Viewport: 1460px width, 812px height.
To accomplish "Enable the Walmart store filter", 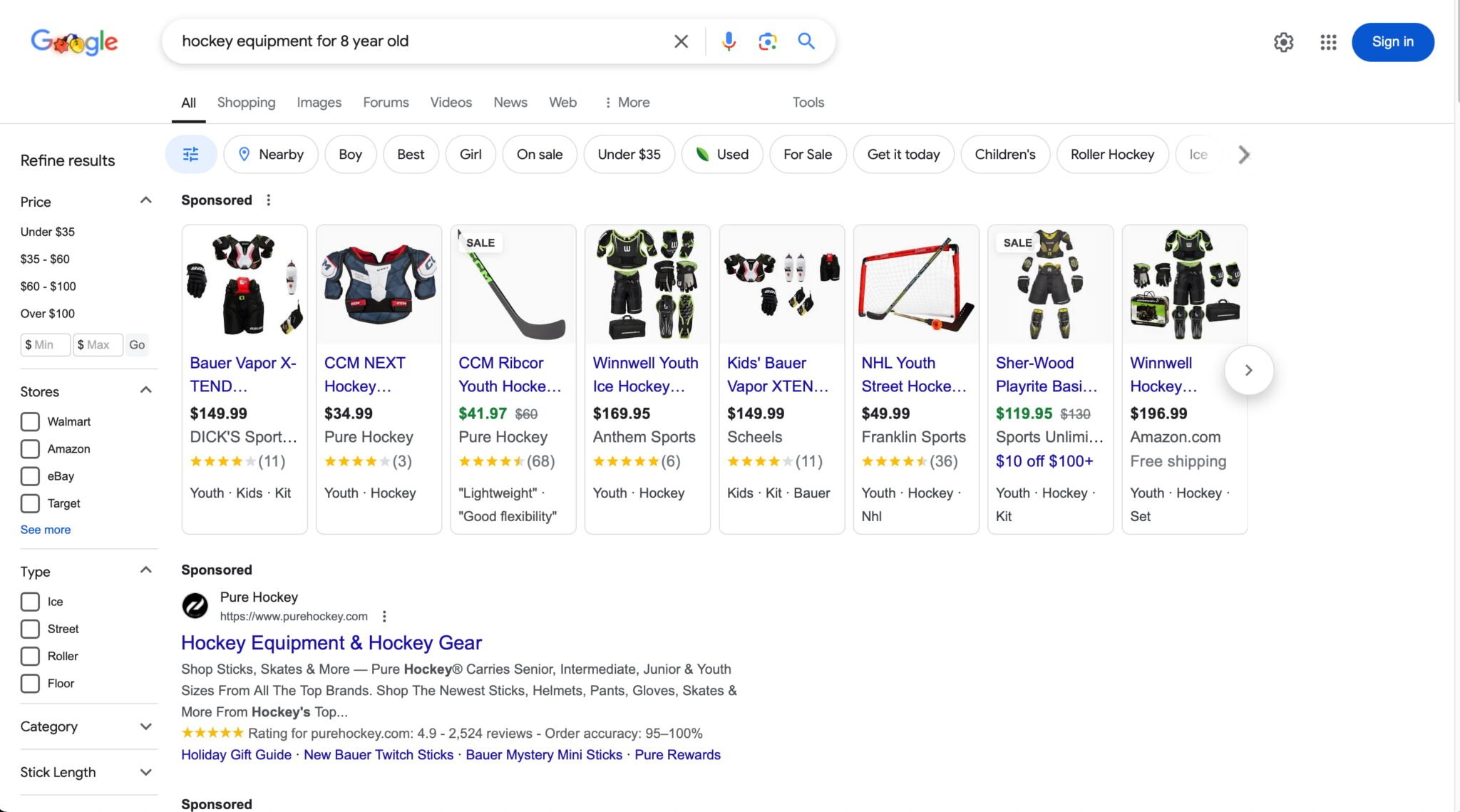I will [30, 421].
